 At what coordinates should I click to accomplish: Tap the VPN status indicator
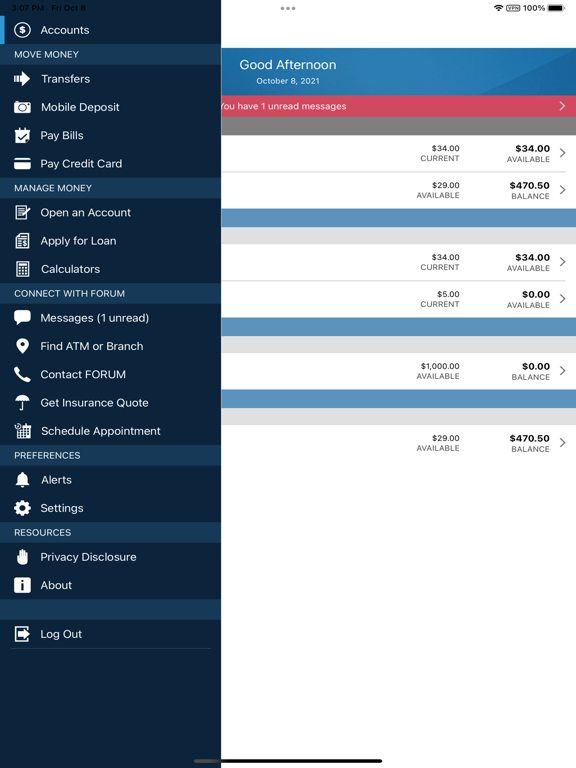(513, 8)
